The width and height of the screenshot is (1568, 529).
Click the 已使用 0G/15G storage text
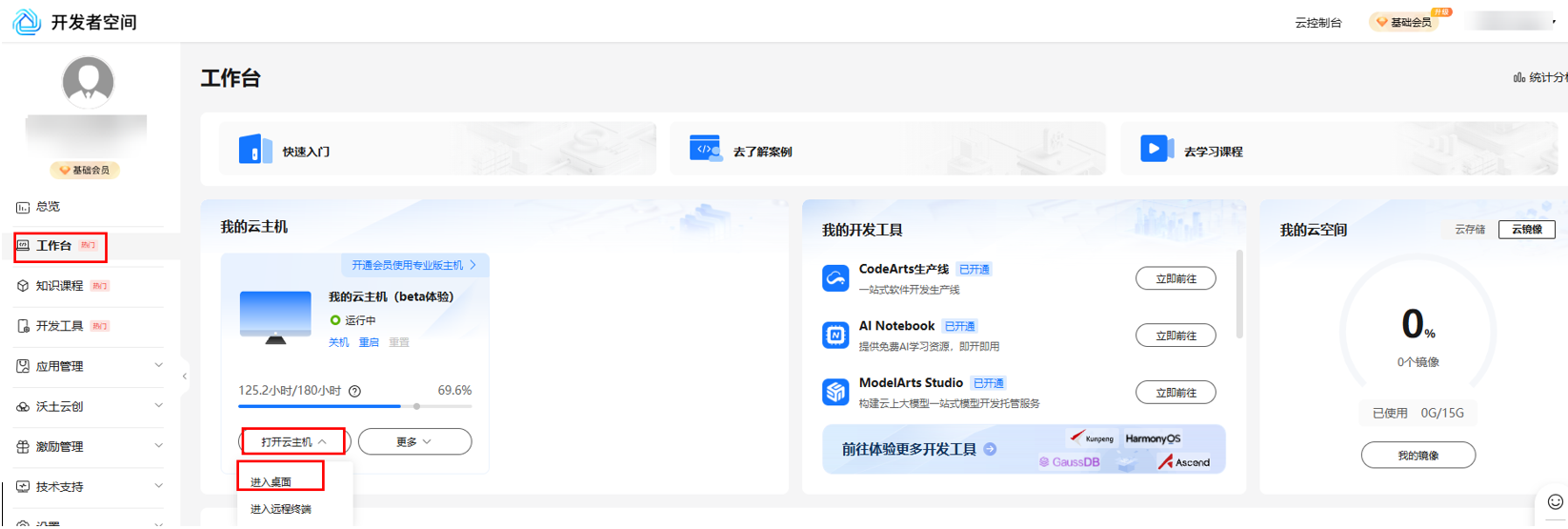click(x=1418, y=413)
